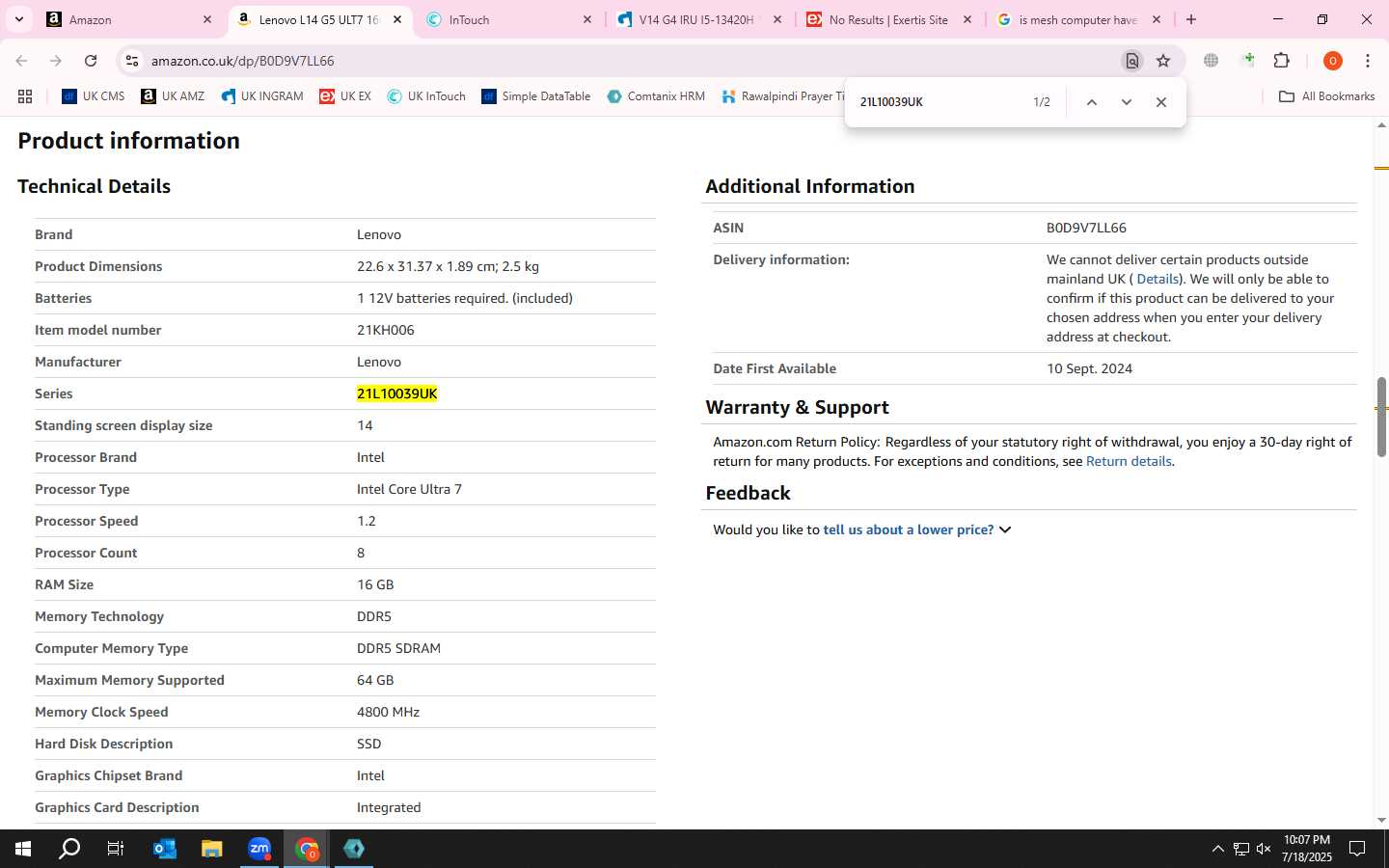Open the notification center icon
1389x868 pixels.
pyautogui.click(x=1357, y=849)
